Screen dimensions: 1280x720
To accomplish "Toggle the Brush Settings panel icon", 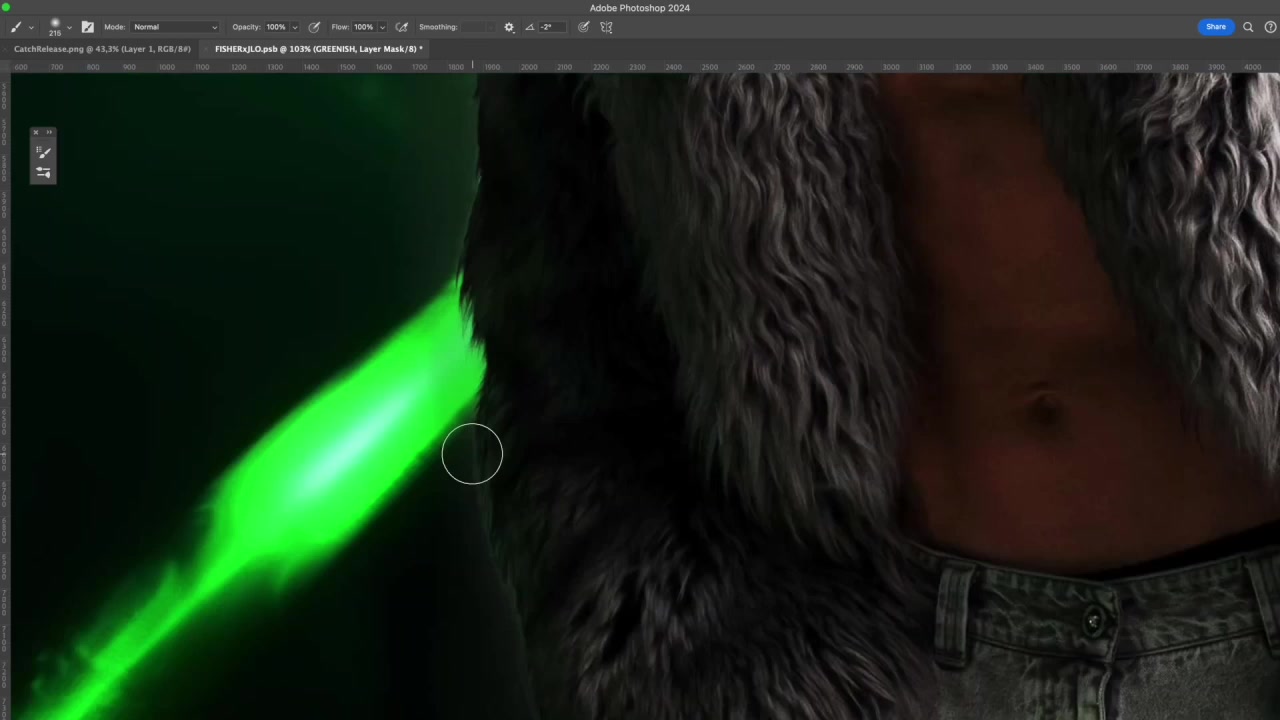I will coord(87,27).
